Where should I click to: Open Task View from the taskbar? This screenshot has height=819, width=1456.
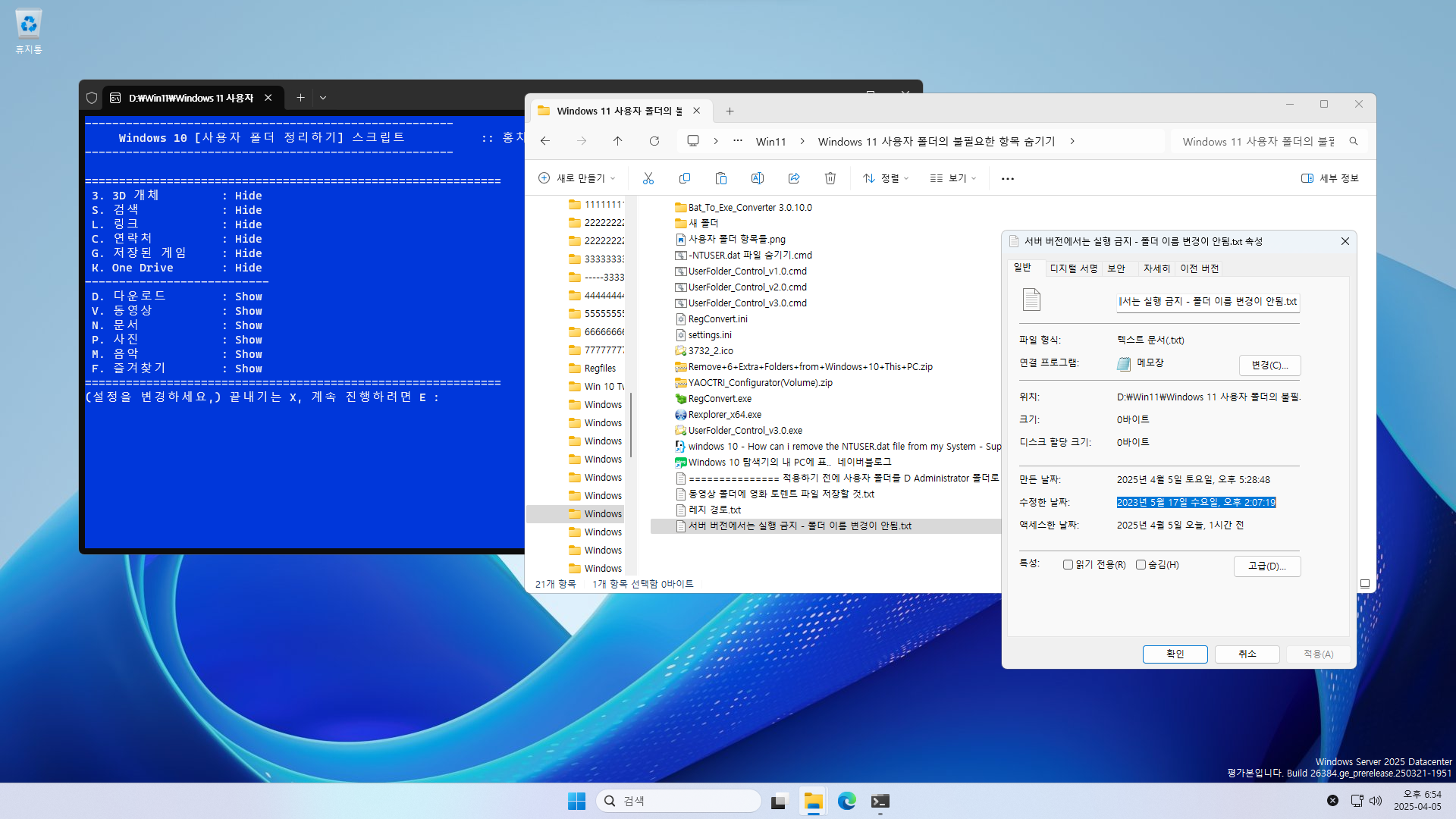(779, 801)
